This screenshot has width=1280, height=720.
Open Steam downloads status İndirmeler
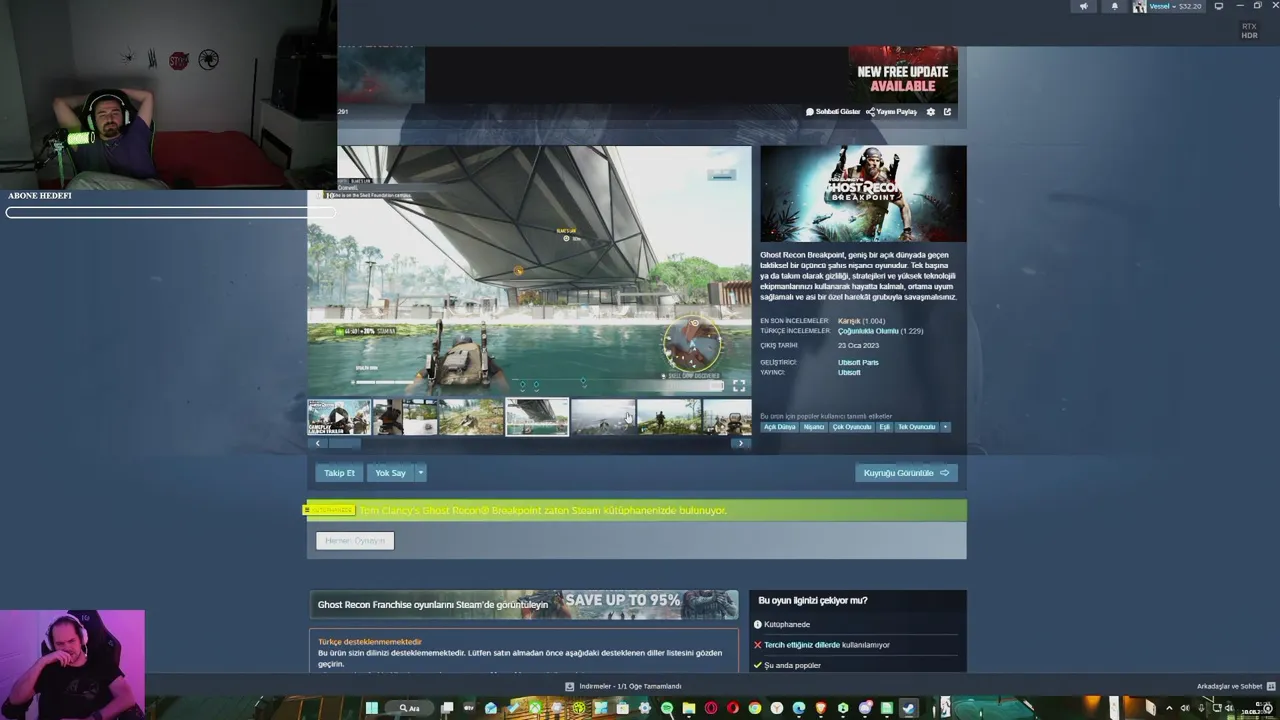click(x=623, y=686)
